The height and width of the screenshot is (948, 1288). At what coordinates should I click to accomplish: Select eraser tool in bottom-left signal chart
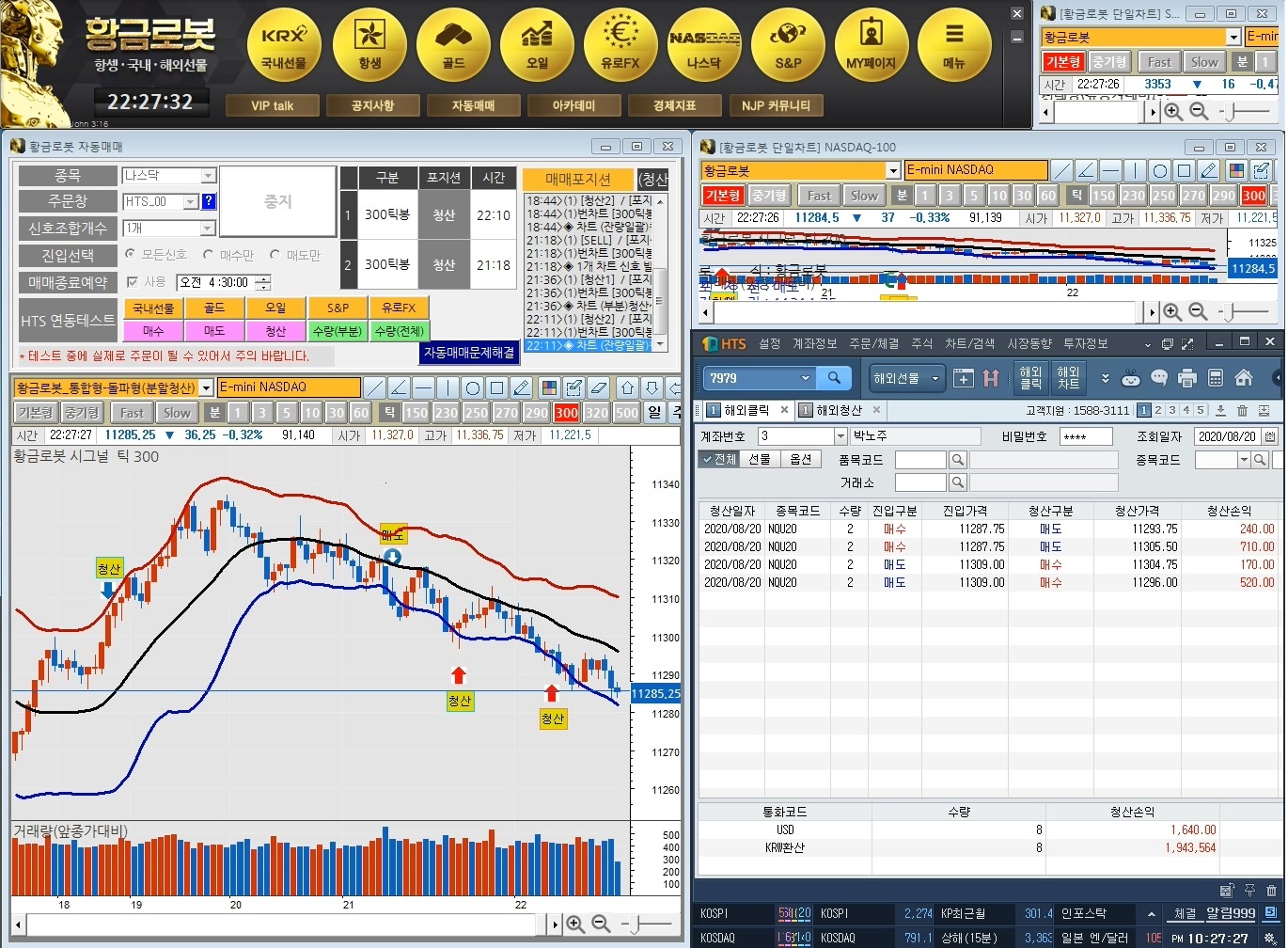point(598,387)
